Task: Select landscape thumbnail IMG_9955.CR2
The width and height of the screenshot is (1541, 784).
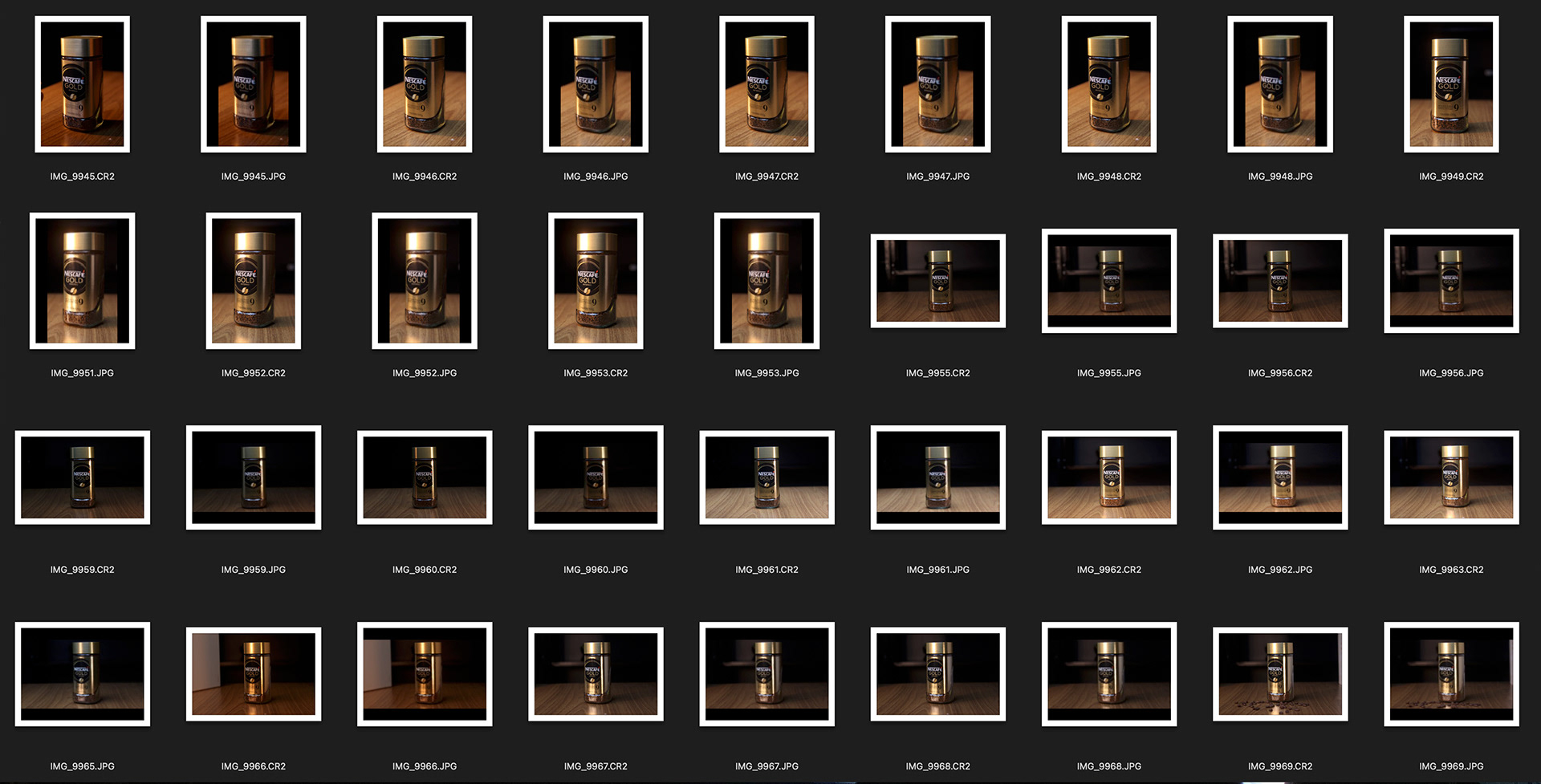Action: [x=938, y=281]
